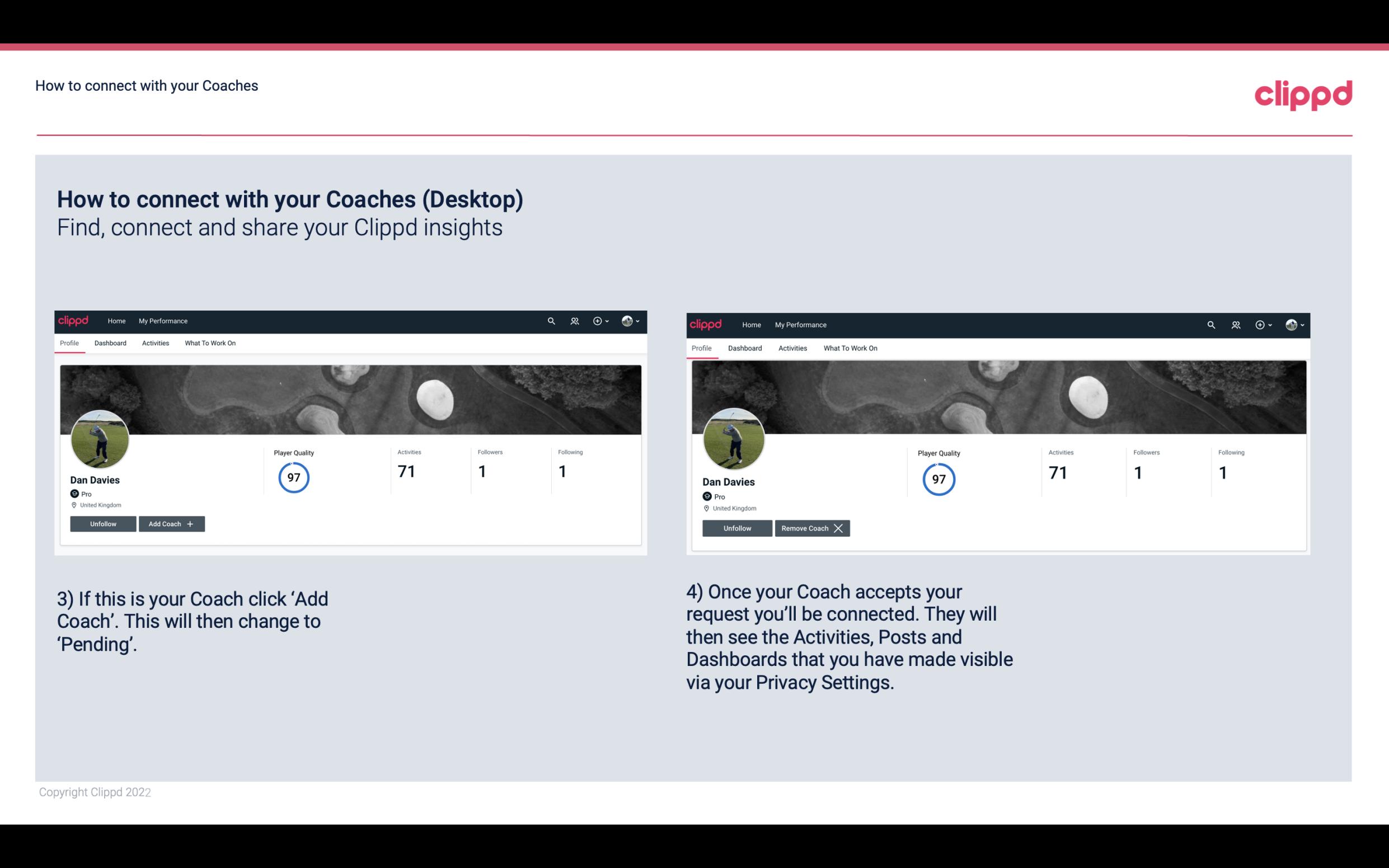This screenshot has height=868, width=1389.
Task: Select the 'Dashboard' tab on left screenshot
Action: [x=110, y=343]
